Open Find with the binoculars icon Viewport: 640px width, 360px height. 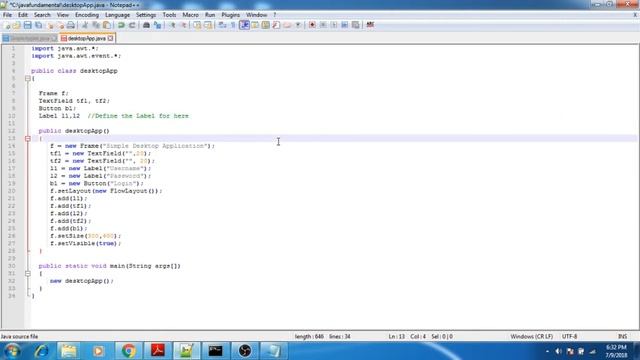point(146,25)
